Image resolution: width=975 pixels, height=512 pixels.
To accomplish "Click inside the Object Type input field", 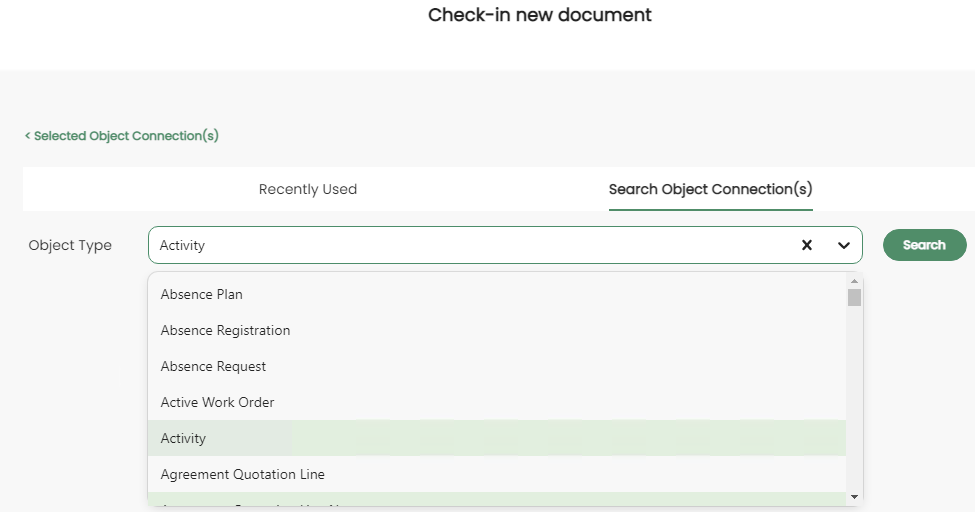I will tap(470, 245).
